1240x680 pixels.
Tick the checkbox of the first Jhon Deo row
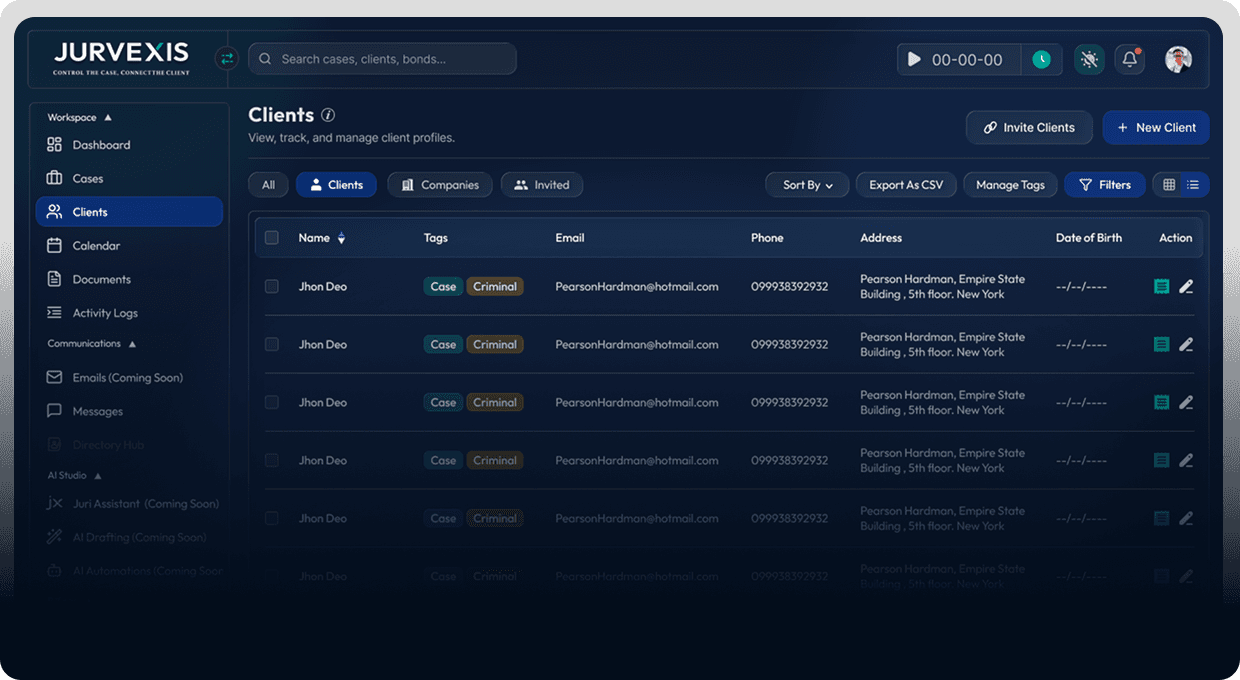pyautogui.click(x=272, y=287)
